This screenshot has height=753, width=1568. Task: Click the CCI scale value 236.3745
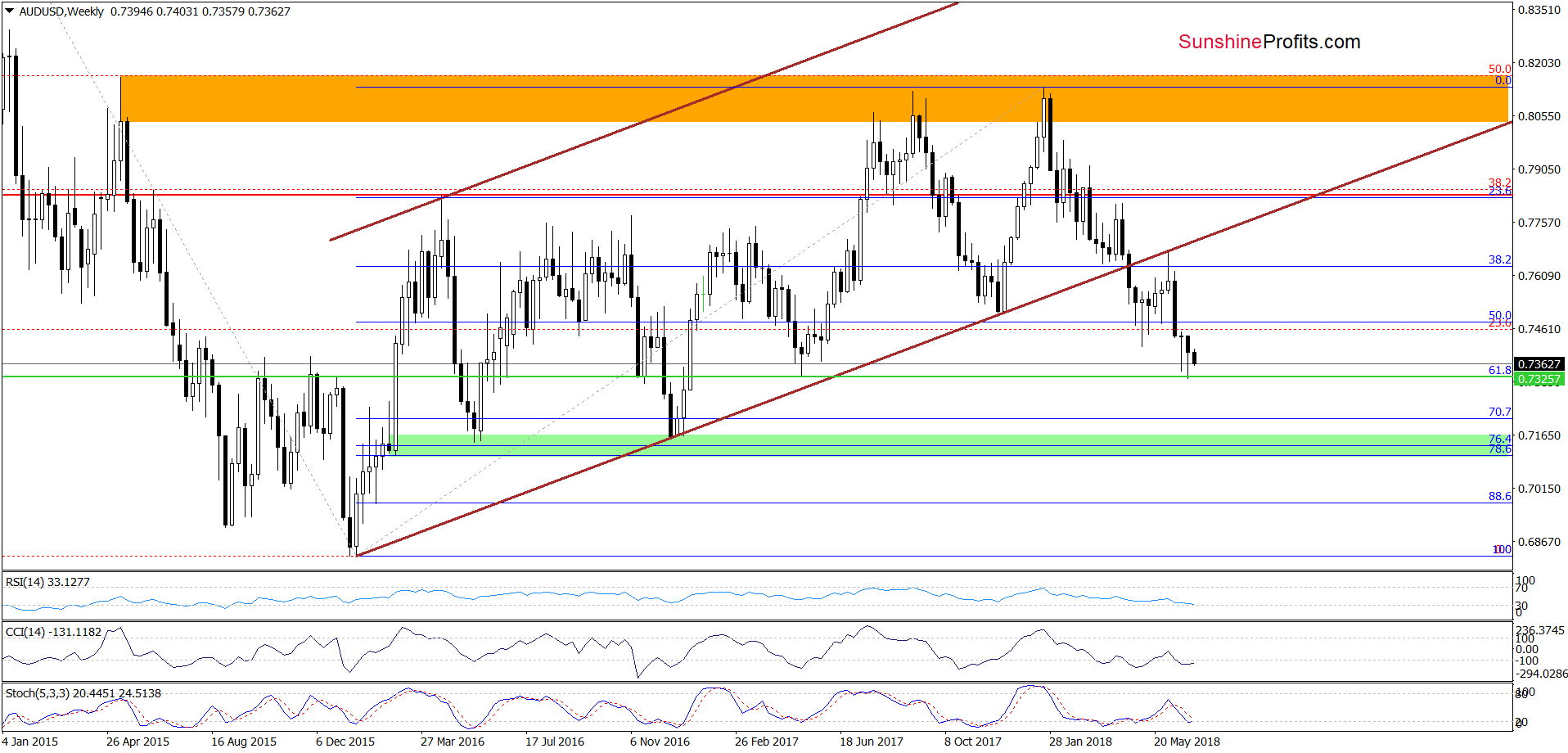1539,630
